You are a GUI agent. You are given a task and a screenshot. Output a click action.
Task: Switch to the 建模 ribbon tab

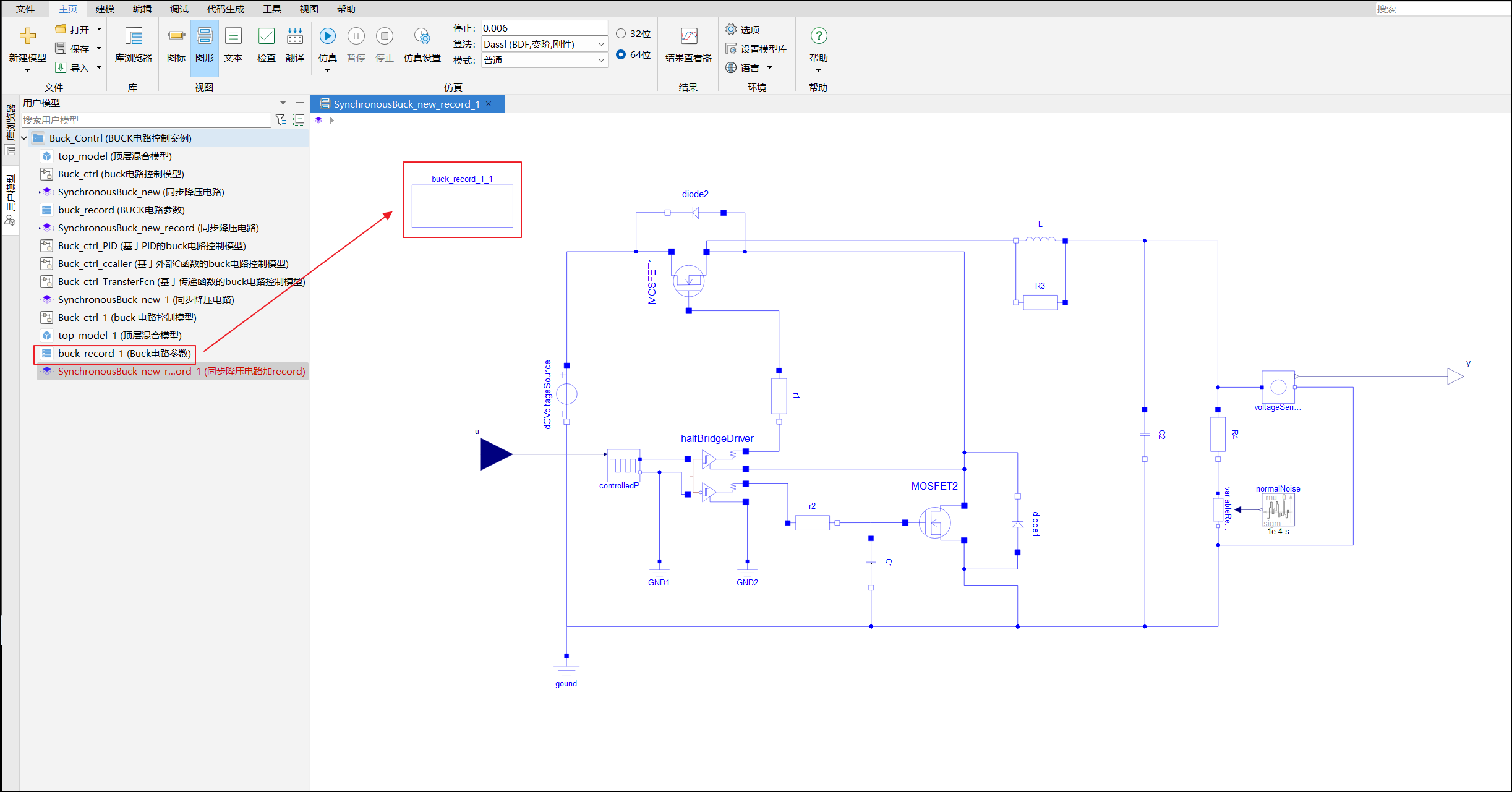[105, 9]
